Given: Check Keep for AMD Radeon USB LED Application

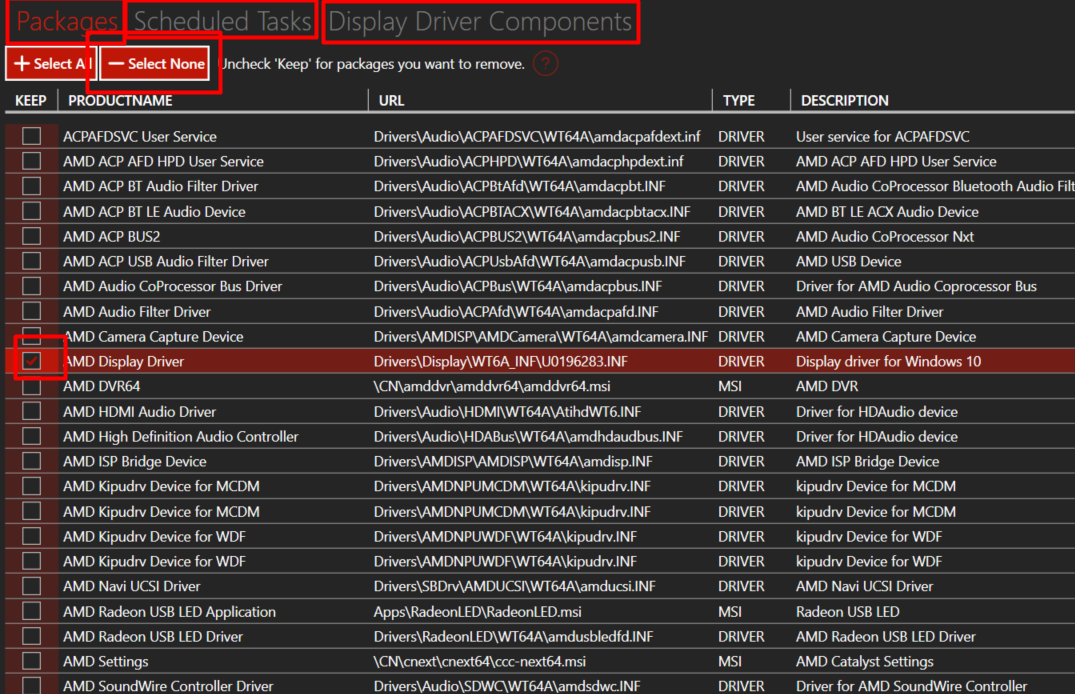Looking at the screenshot, I should pos(32,611).
